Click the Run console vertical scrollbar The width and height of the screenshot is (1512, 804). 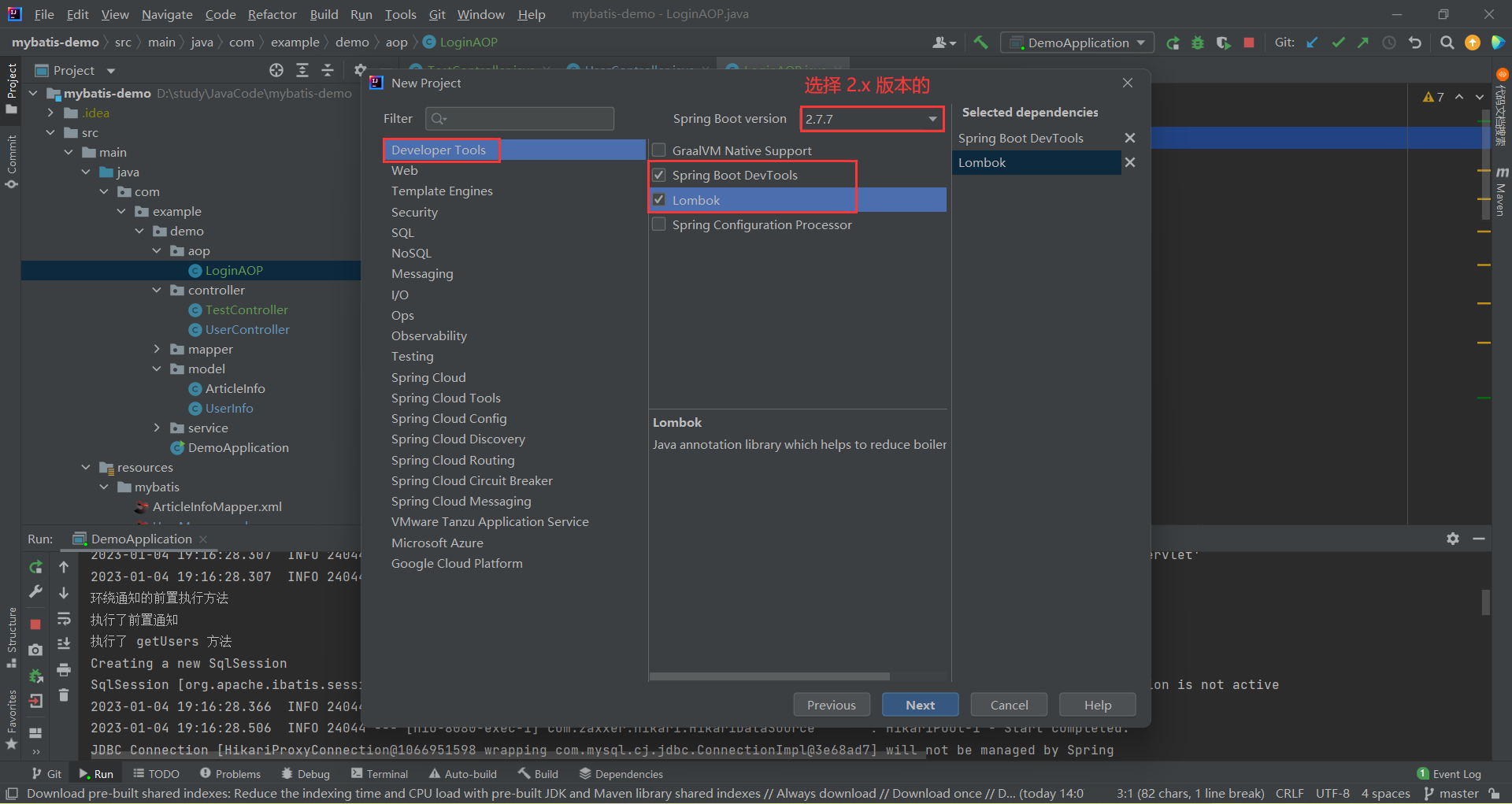coord(1485,602)
